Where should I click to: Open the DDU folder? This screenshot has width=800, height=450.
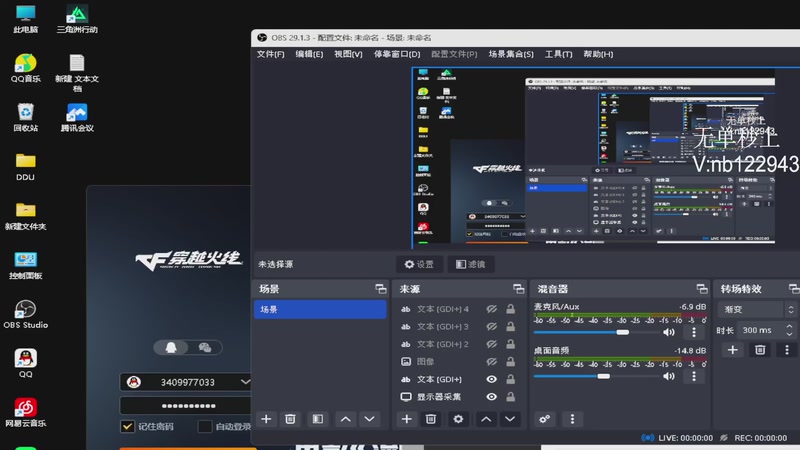coord(26,167)
